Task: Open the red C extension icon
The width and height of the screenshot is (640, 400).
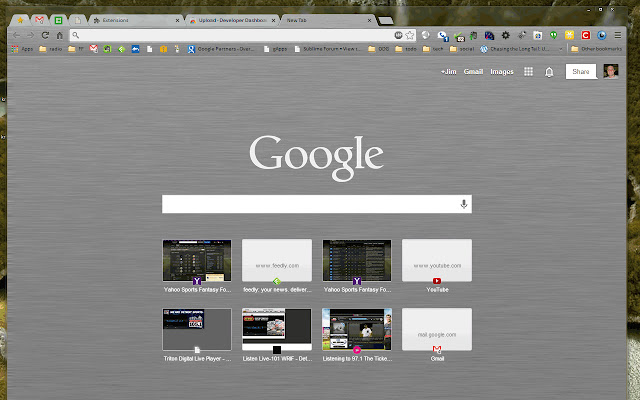Action: coord(586,35)
